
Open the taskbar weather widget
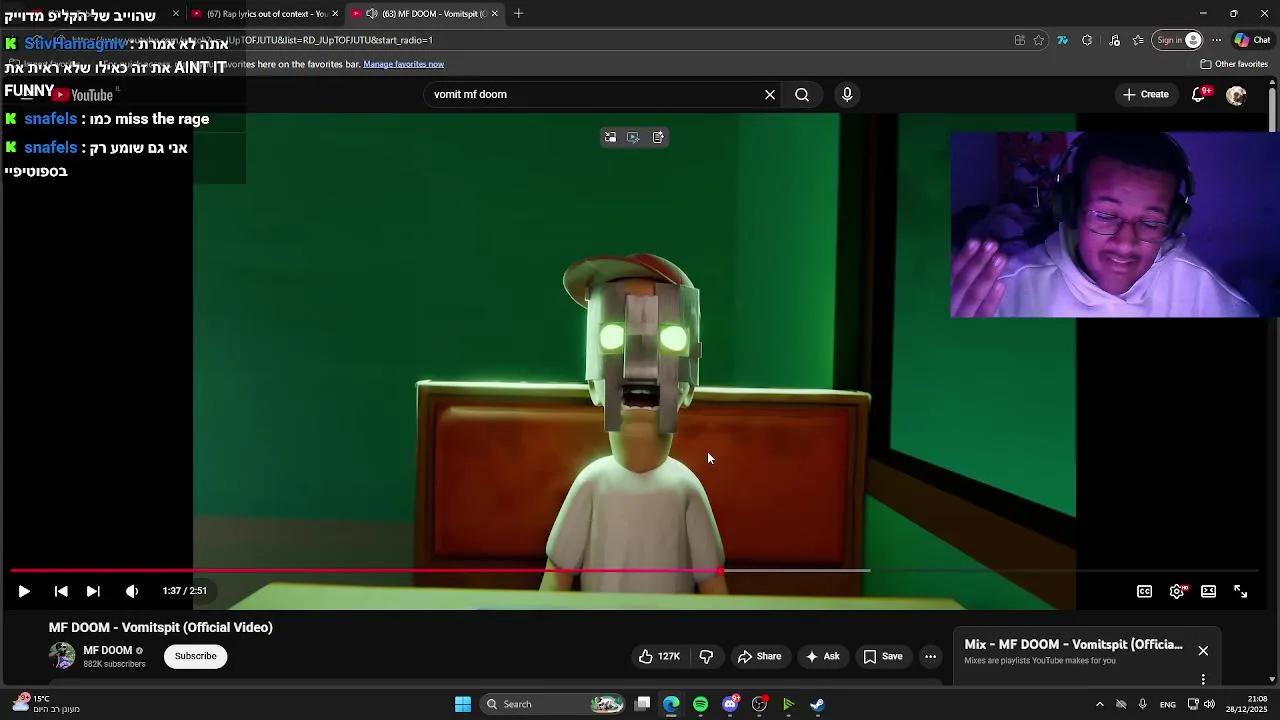pos(45,704)
